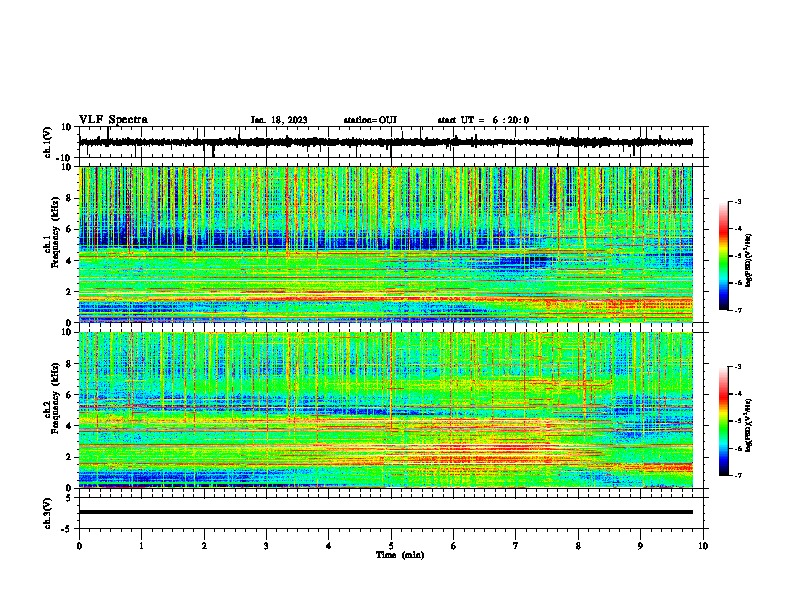Click the Time axis tick label "1"

tap(141, 546)
